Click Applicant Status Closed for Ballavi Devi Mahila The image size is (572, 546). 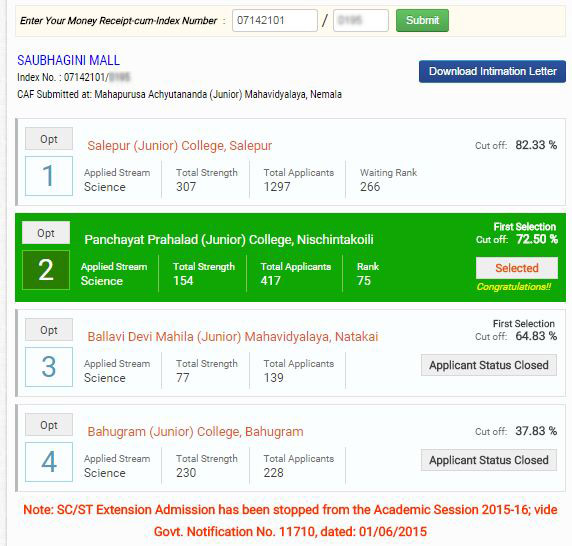point(489,365)
